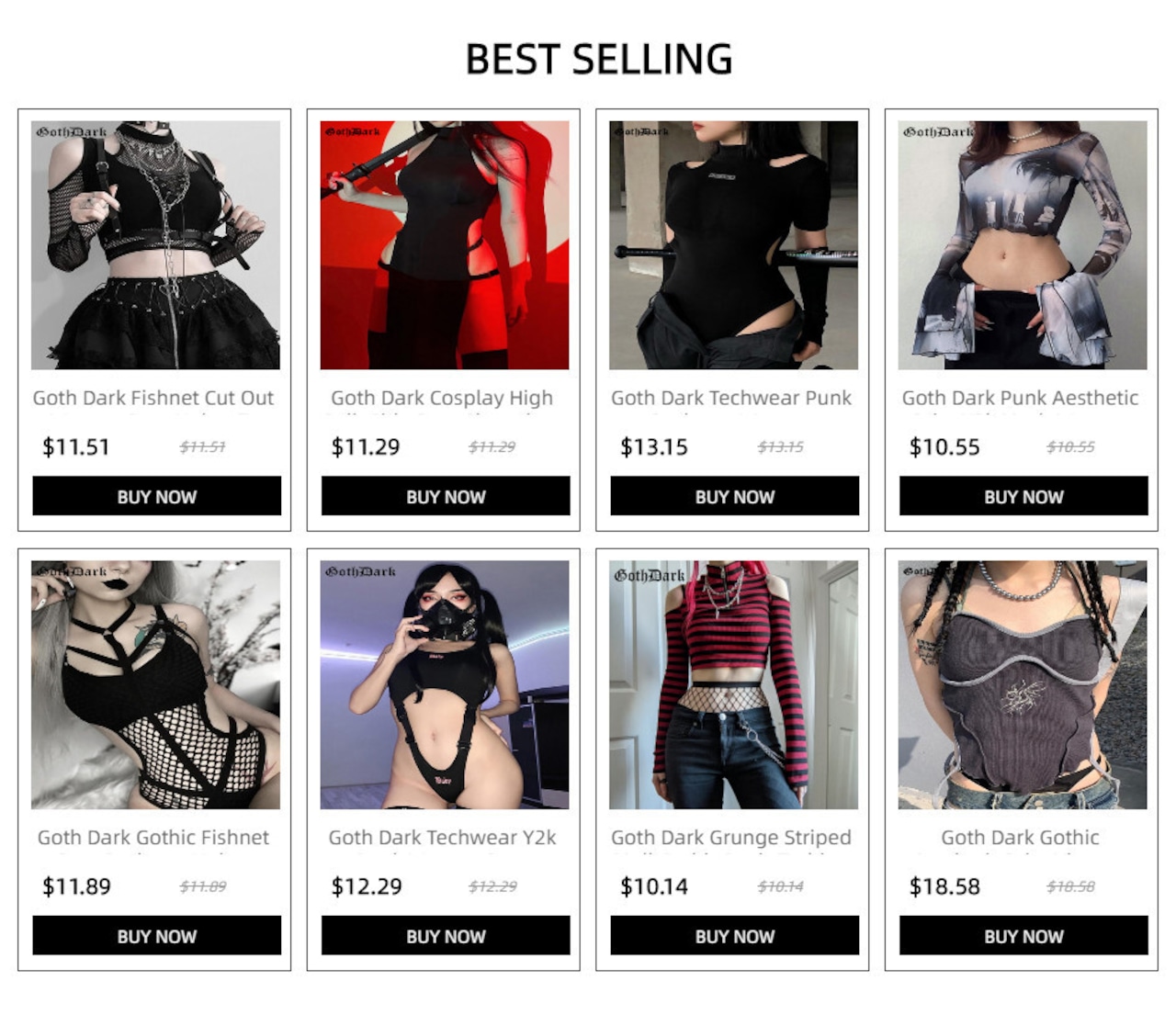Open the Goth Dark Techwear Y2k product image
The height and width of the screenshot is (1015, 1176).
[445, 684]
